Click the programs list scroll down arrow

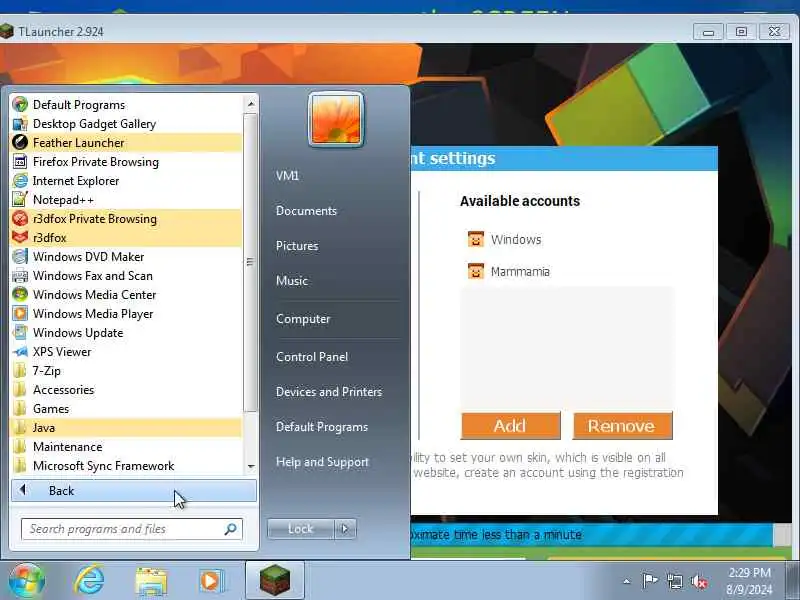tap(250, 466)
